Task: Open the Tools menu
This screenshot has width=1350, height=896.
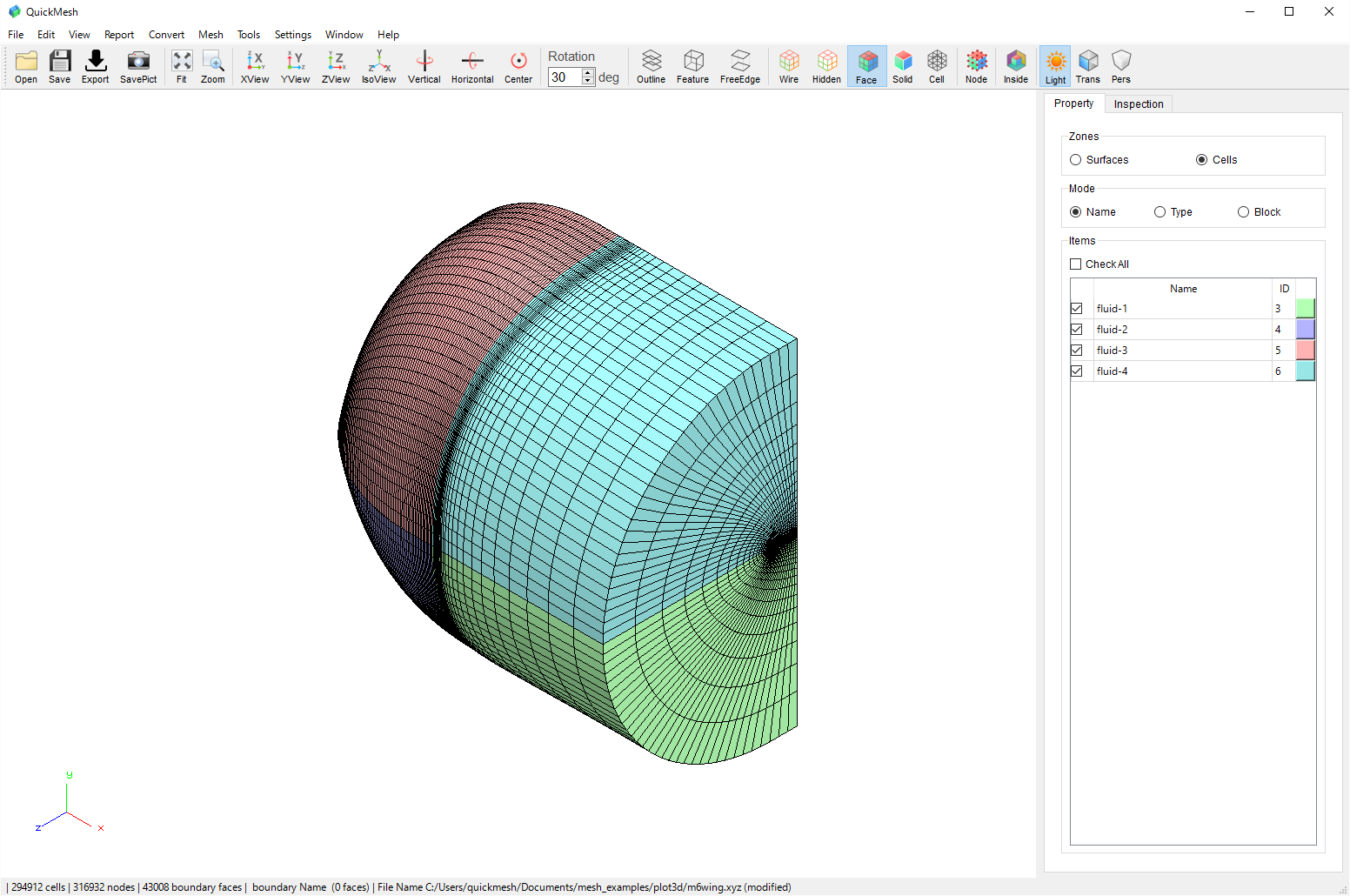Action: pos(249,35)
